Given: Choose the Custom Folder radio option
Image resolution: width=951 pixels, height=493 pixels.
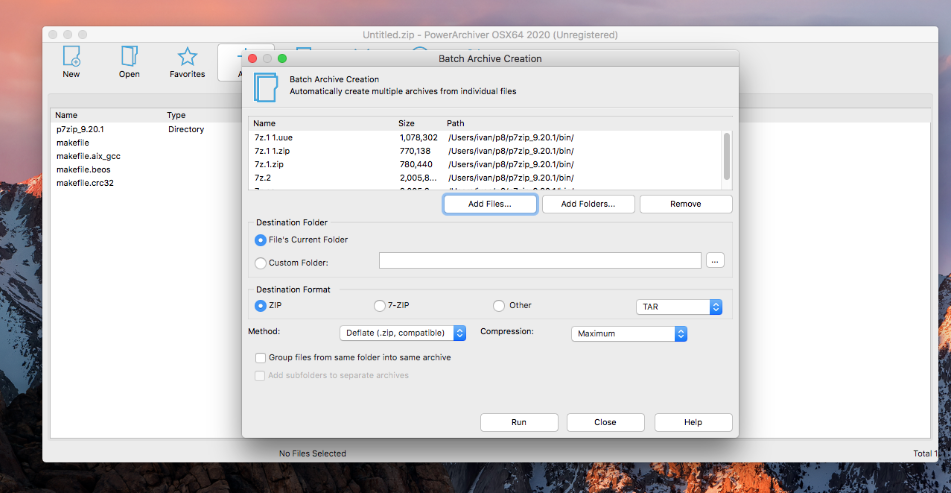Looking at the screenshot, I should click(x=261, y=263).
